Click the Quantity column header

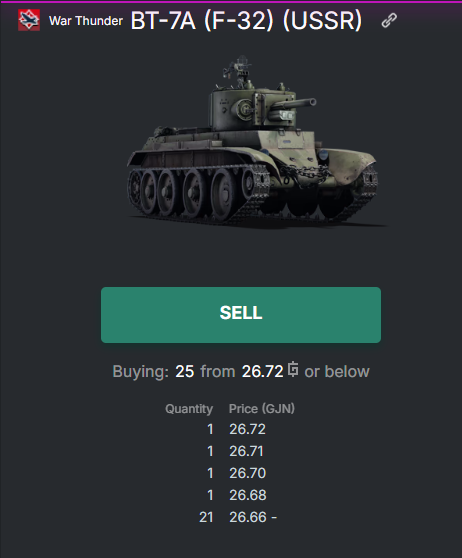(x=189, y=409)
